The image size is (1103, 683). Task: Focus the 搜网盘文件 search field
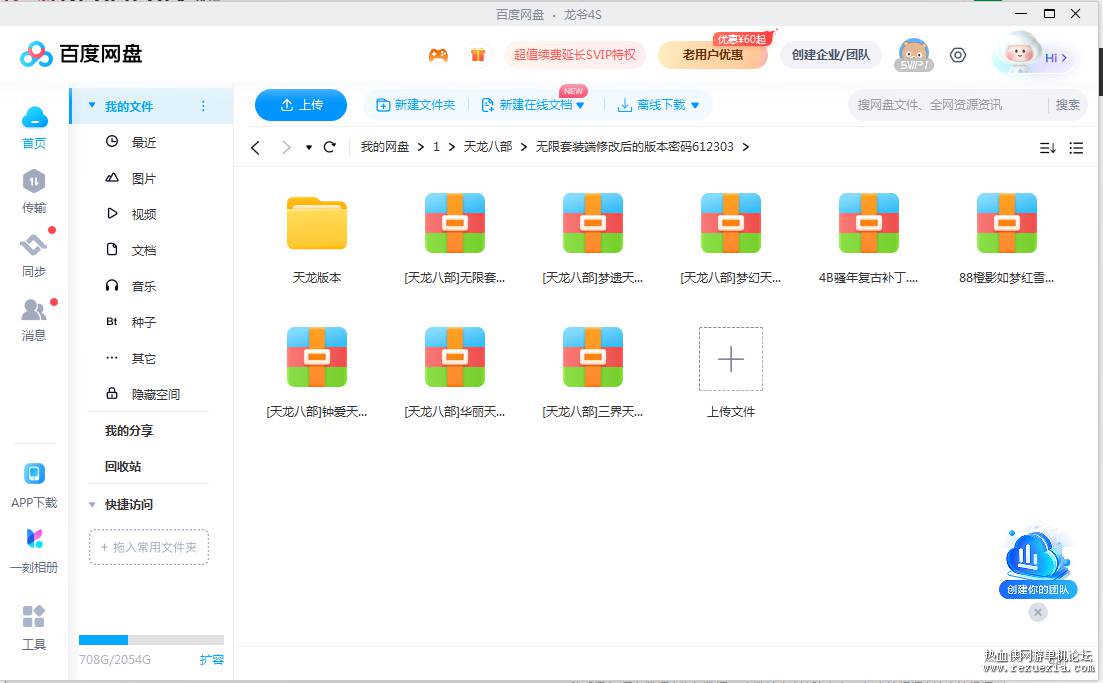[948, 105]
